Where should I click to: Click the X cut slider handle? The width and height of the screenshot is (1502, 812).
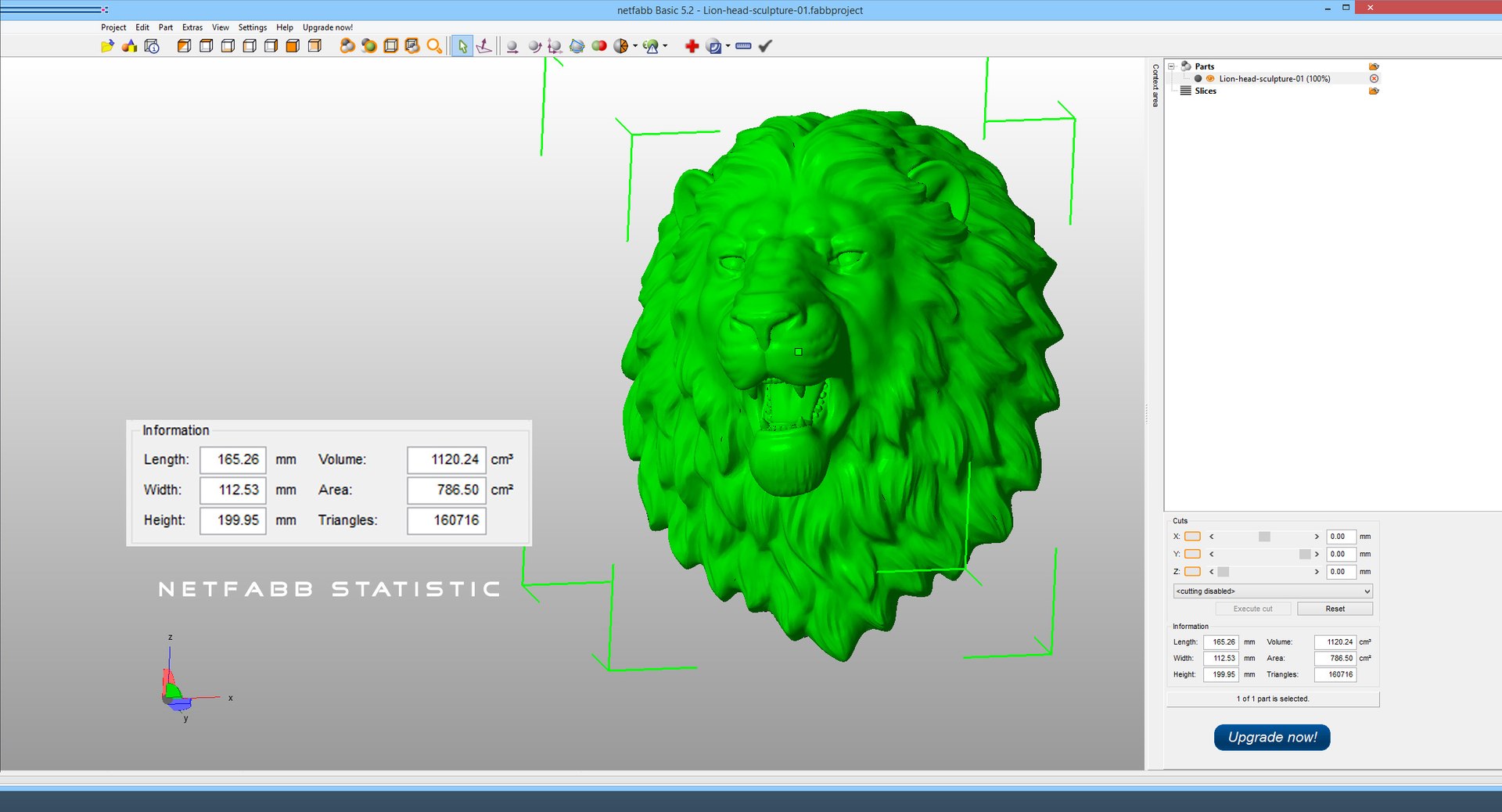coord(1264,537)
